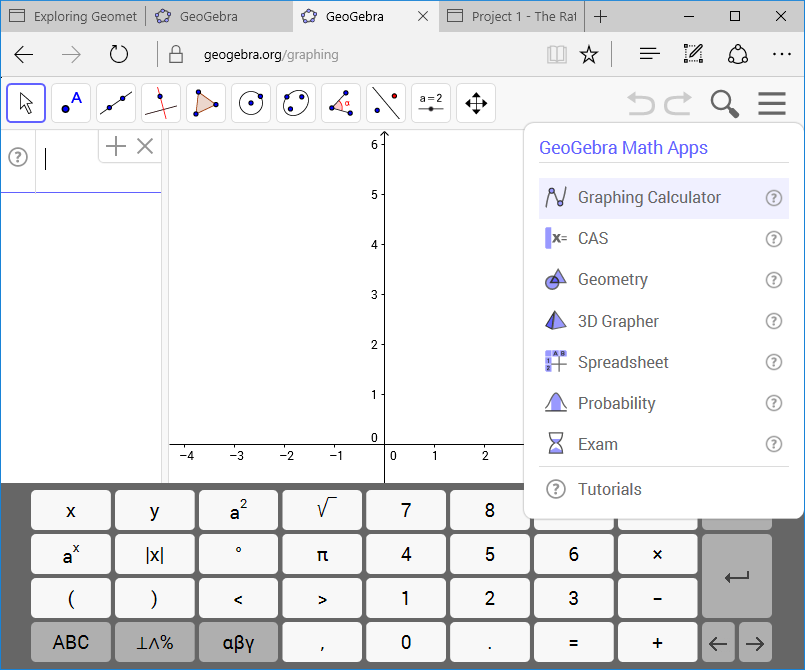Viewport: 805px width, 670px height.
Task: Tap the keyboard right arrow key
Action: [x=755, y=642]
